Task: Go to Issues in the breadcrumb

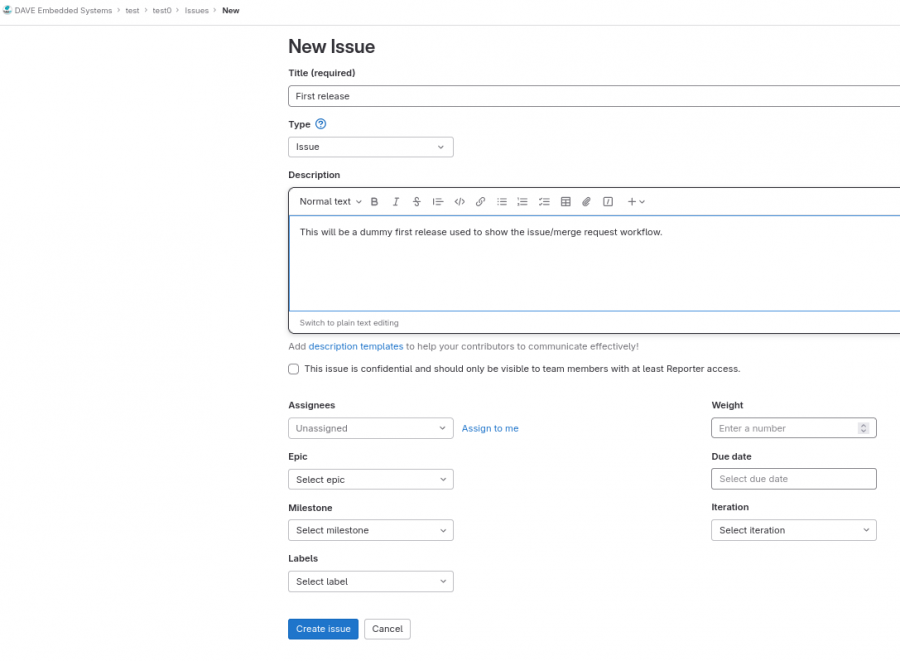Action: point(197,10)
